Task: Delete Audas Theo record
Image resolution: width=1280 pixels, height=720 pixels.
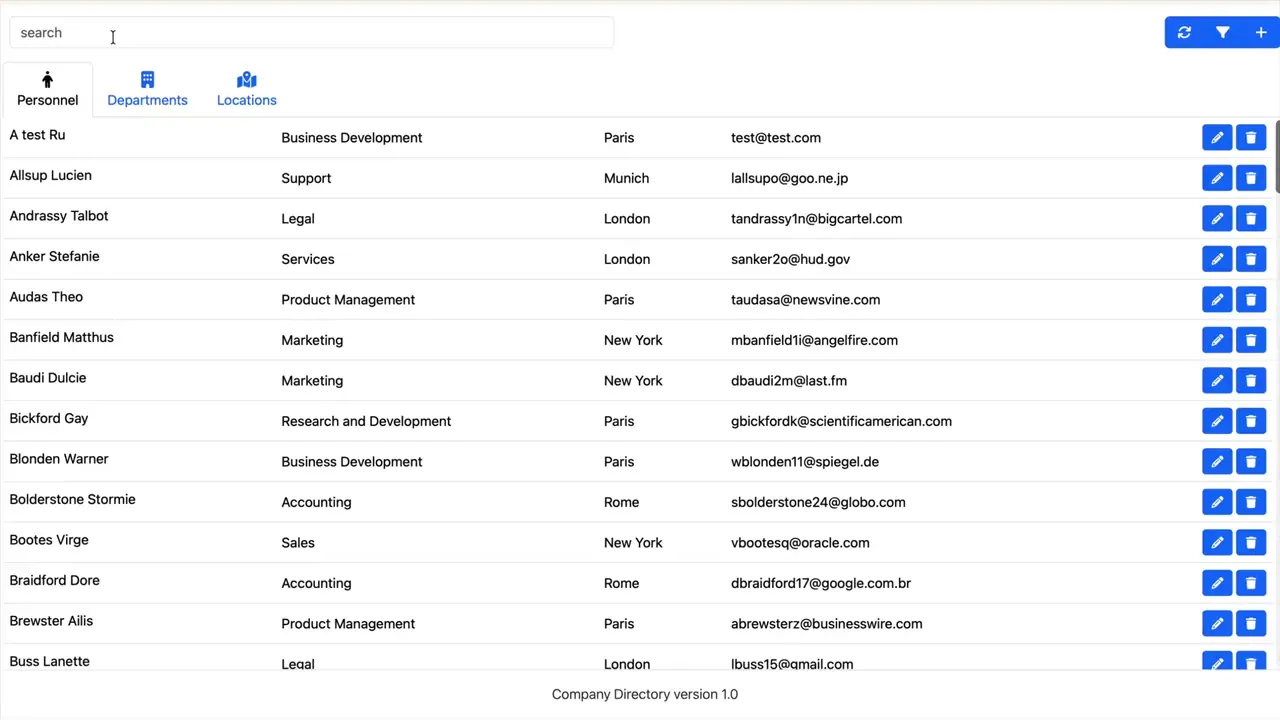Action: coord(1251,300)
